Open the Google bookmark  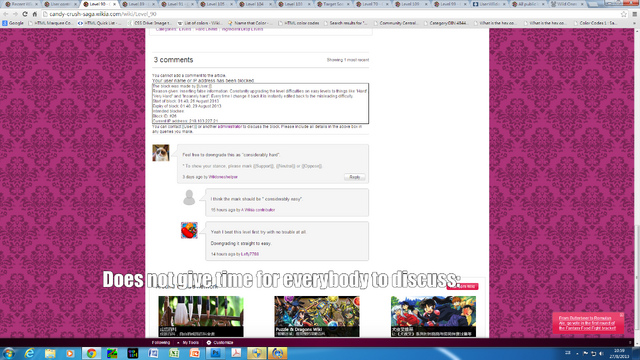point(13,23)
